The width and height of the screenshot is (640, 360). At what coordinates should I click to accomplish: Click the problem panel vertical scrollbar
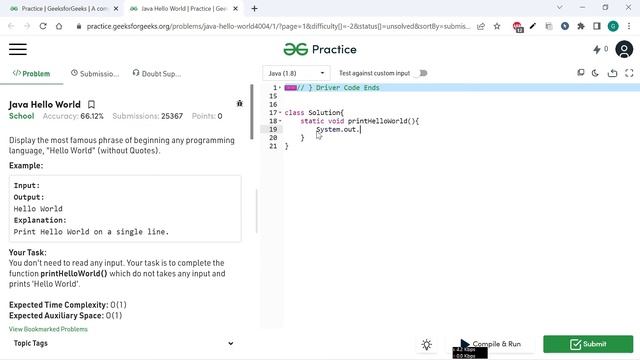pyautogui.click(x=252, y=112)
